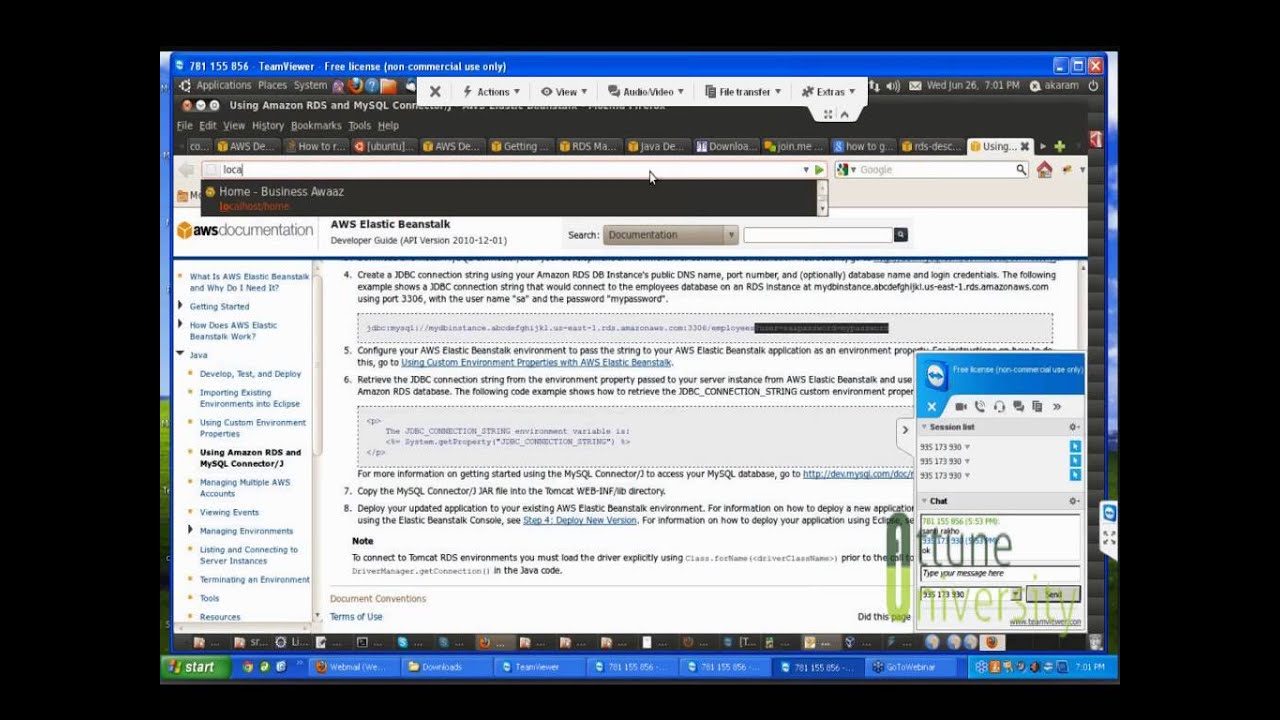Open the Audio/Video dropdown

click(646, 92)
